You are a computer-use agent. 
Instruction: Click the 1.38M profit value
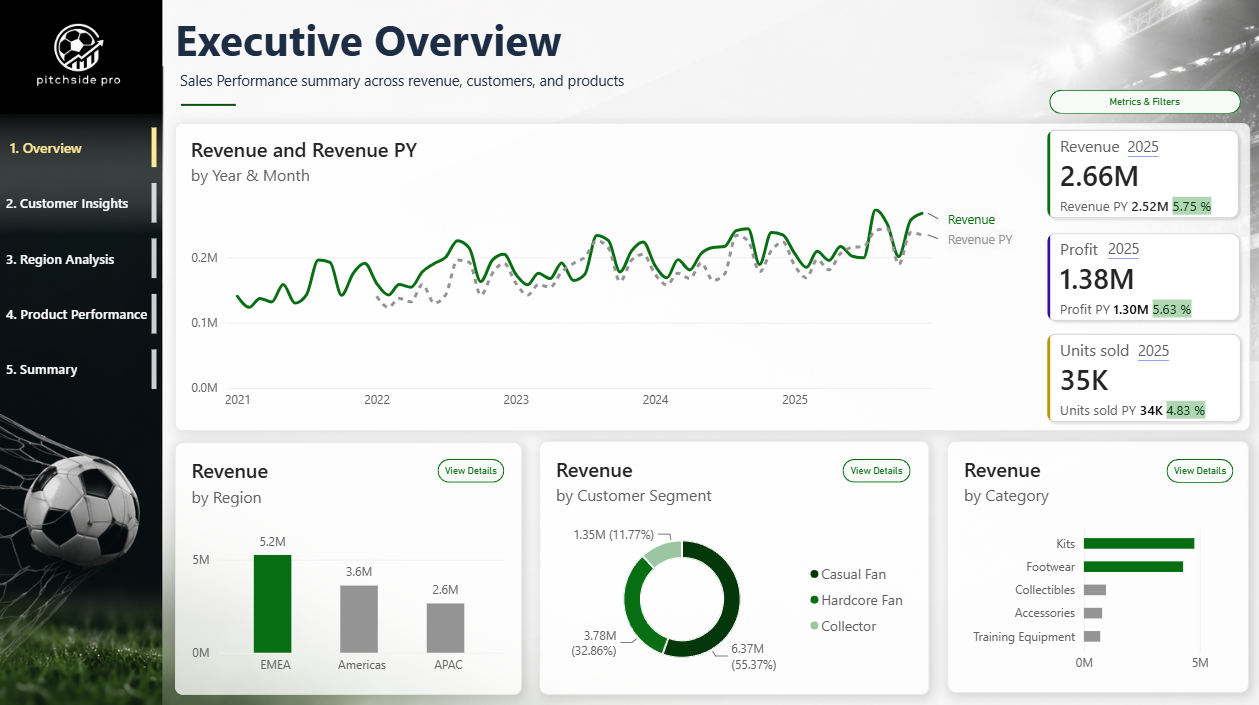point(1097,279)
